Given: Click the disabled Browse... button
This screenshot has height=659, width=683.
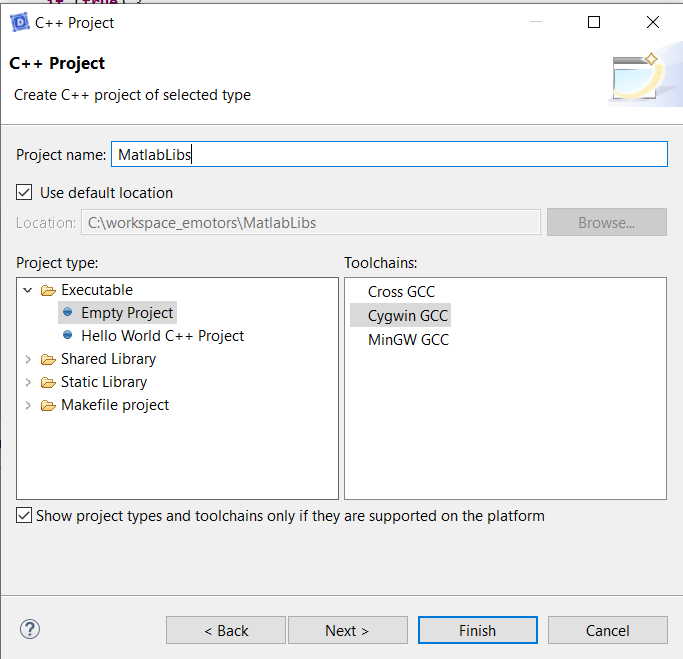Looking at the screenshot, I should tap(607, 222).
